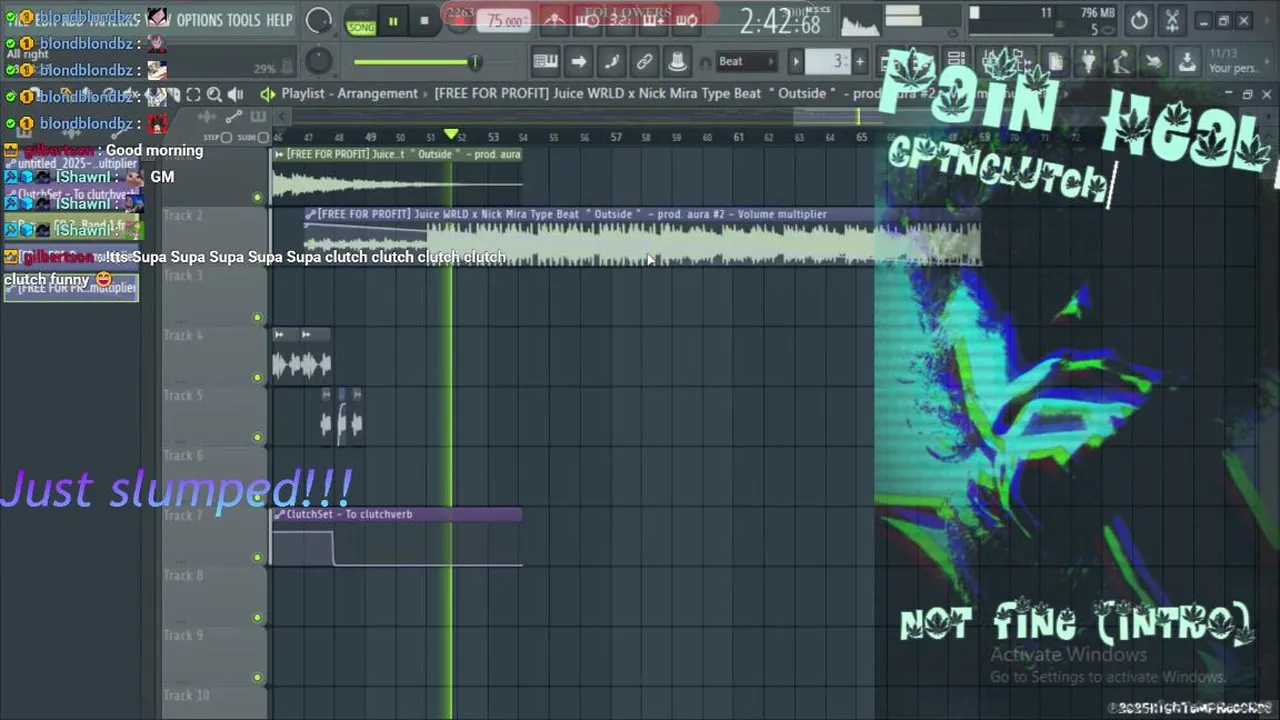Screen dimensions: 1280x720
Task: Click the stamp icon in toolbar
Action: pyautogui.click(x=677, y=62)
